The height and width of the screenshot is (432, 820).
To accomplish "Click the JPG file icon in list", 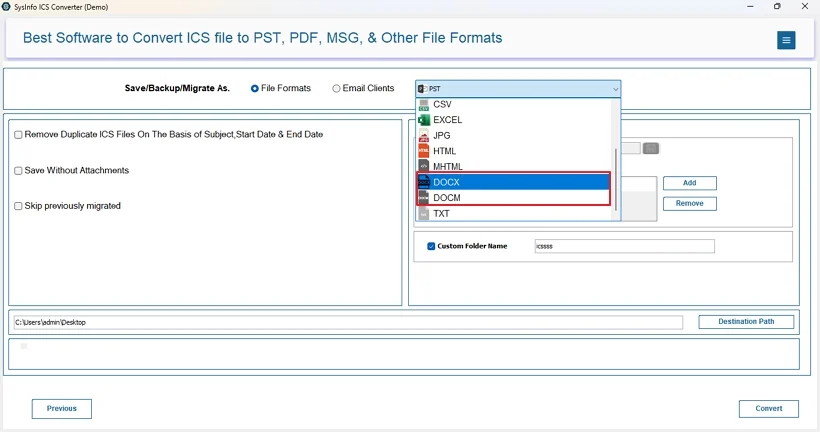I will (x=424, y=136).
